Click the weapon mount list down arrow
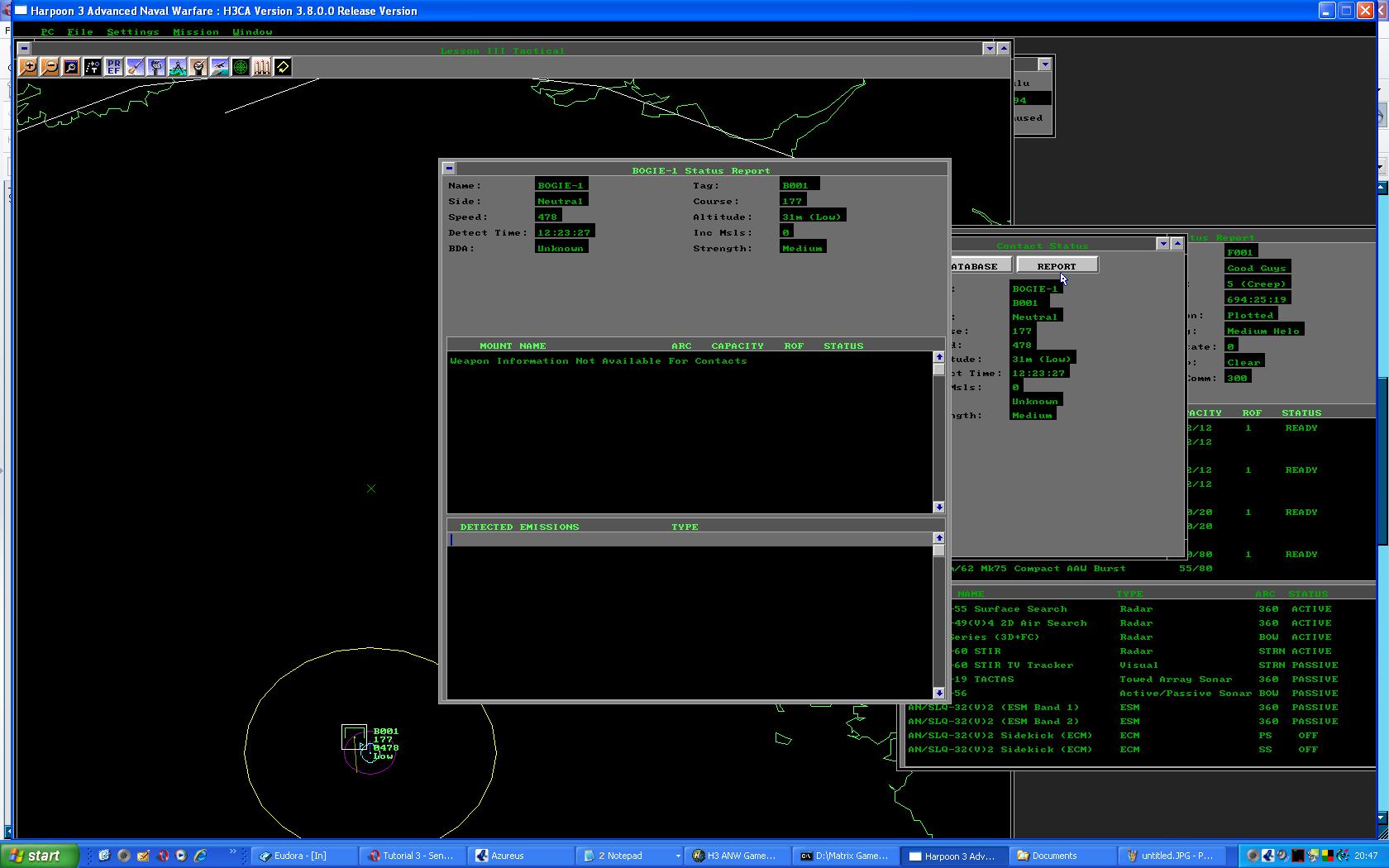Screen dimensions: 1389x868 [x=938, y=507]
